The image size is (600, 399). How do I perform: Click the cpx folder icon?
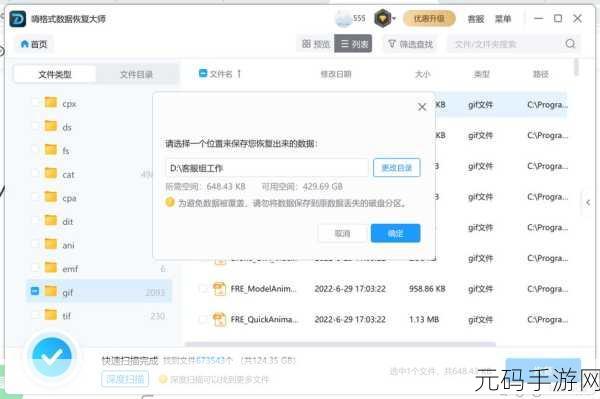[x=51, y=103]
